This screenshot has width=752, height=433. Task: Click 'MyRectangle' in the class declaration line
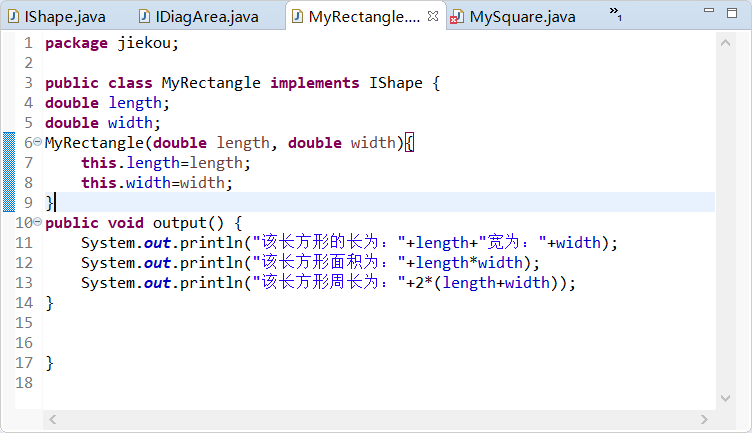click(x=211, y=83)
